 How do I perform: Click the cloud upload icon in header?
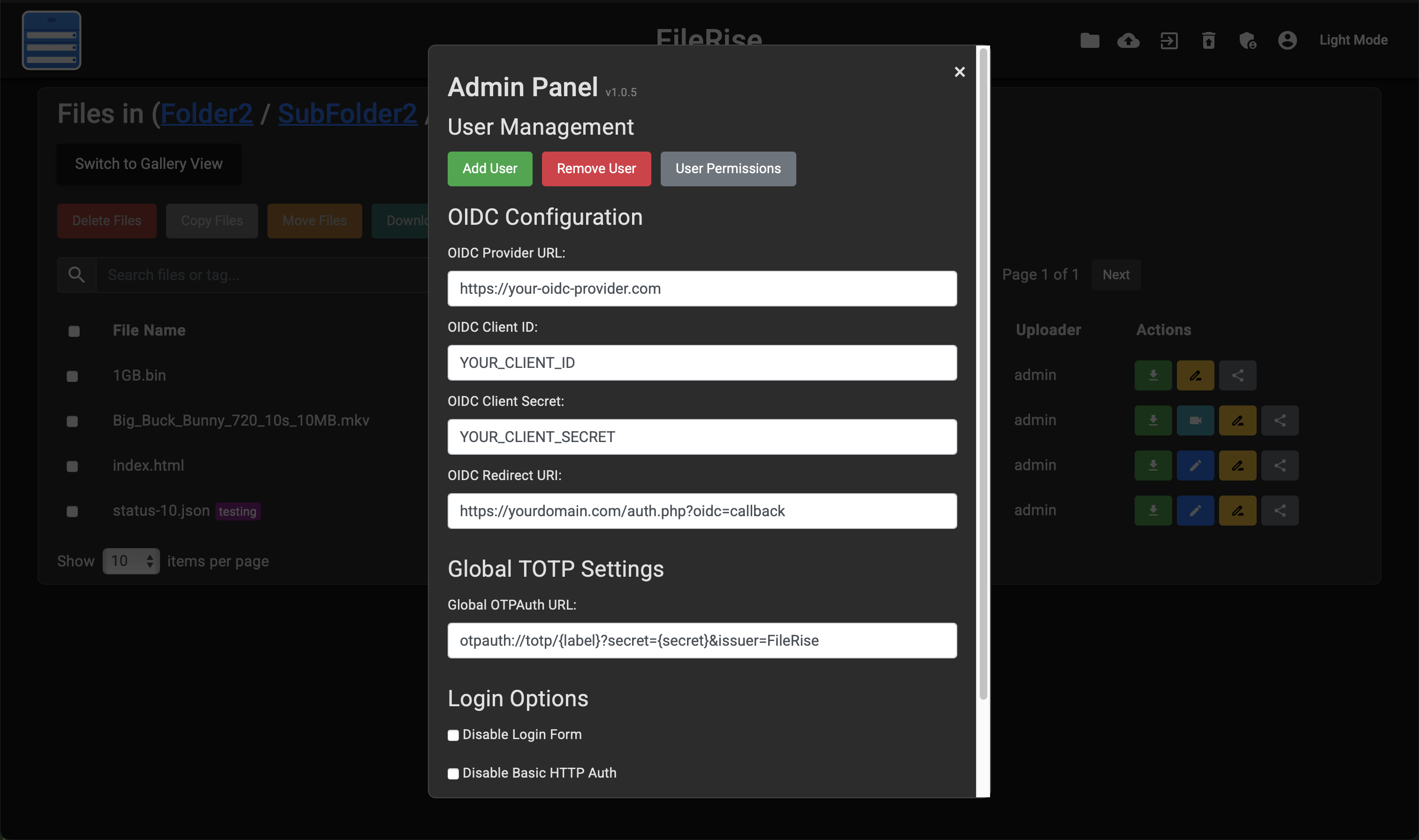pyautogui.click(x=1128, y=40)
